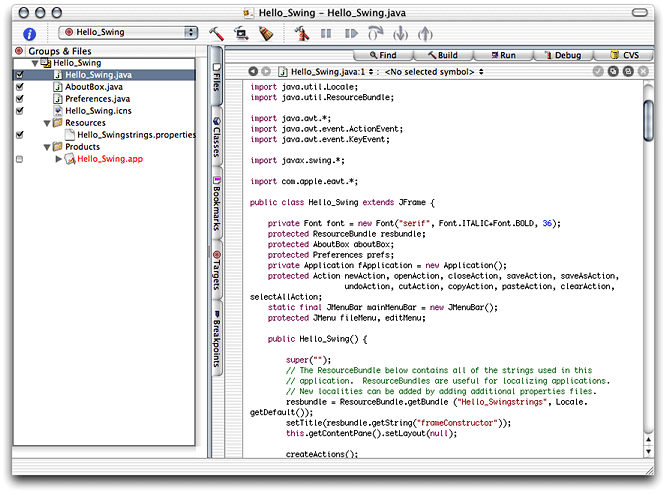Screen dimensions: 667x495
Task: Toggle checkbox for Hello_Swing.app
Action: pyautogui.click(x=19, y=159)
